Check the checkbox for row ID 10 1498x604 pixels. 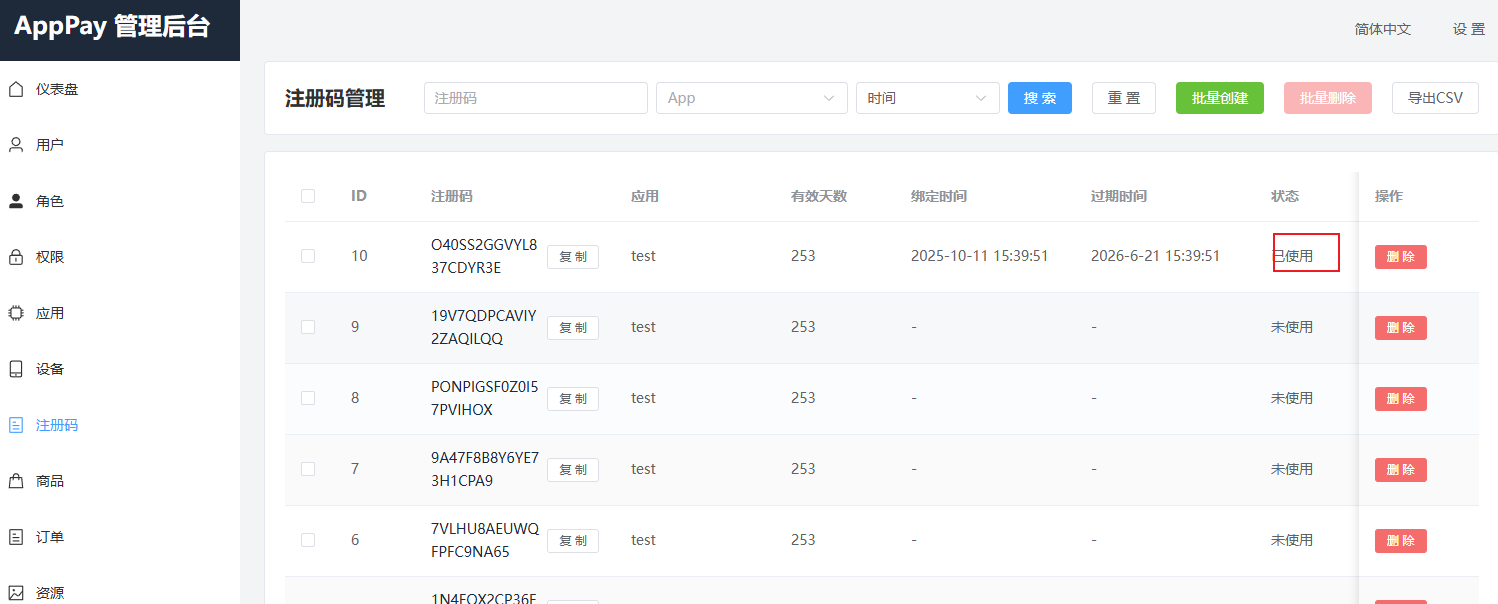(308, 256)
